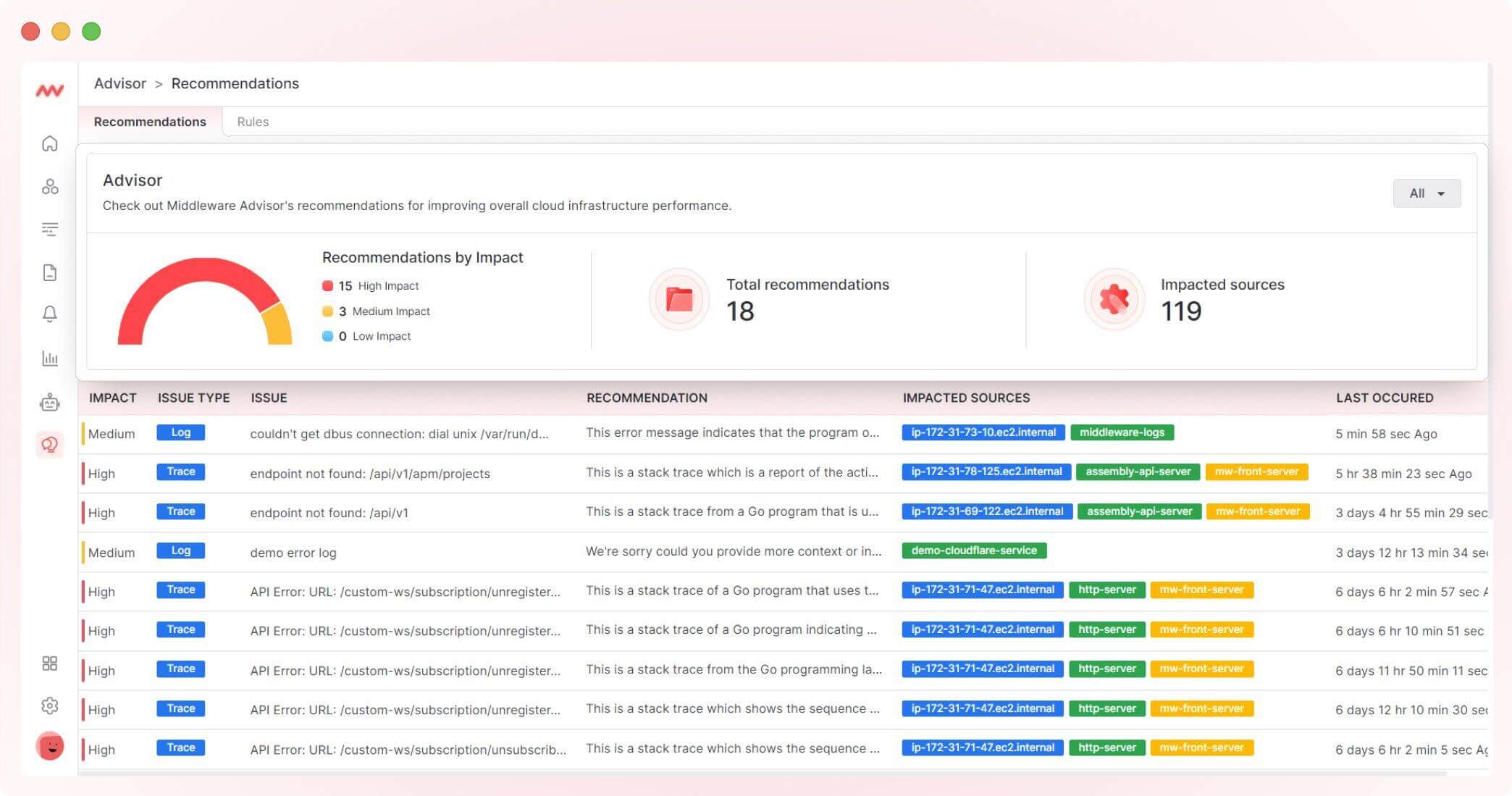Click the Impacted sources value 119
The height and width of the screenshot is (796, 1512).
tap(1181, 311)
